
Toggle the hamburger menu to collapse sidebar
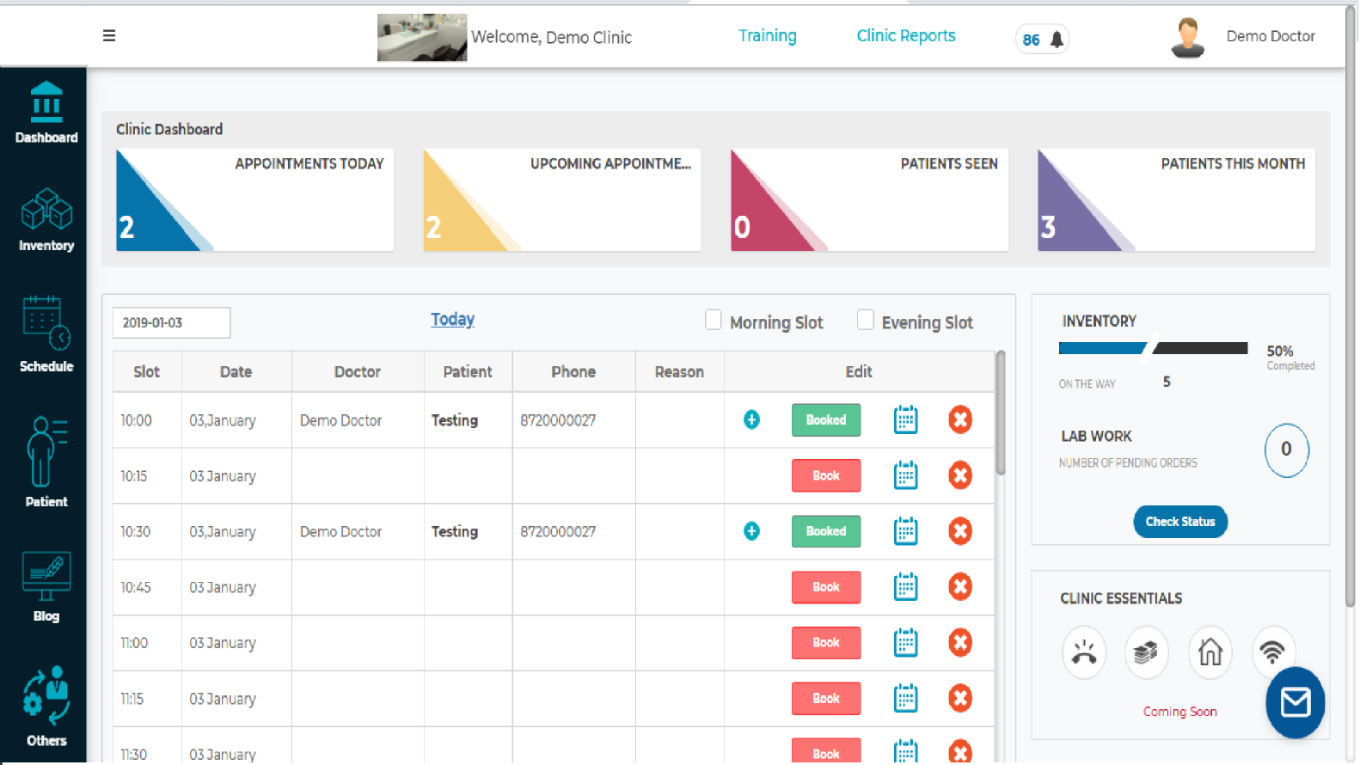109,36
